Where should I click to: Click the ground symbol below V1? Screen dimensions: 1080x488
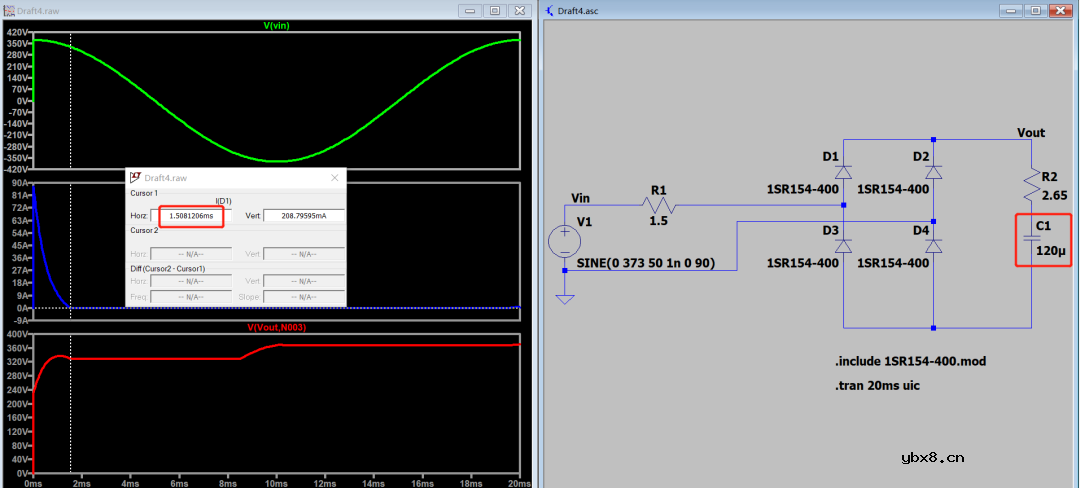565,298
